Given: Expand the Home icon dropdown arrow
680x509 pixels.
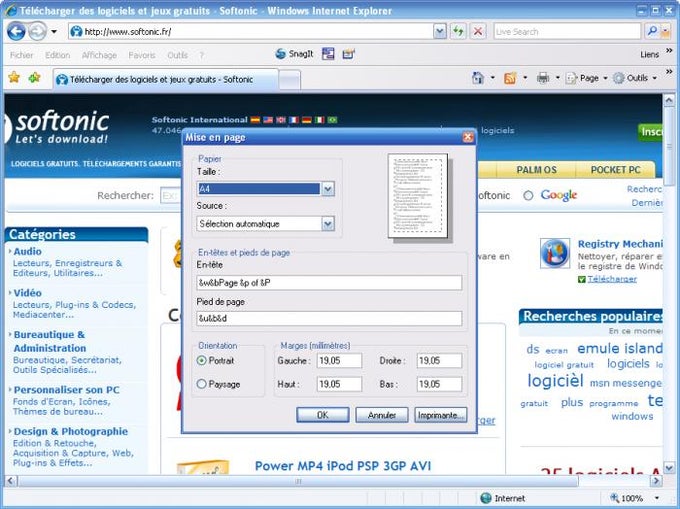Looking at the screenshot, I should coord(492,78).
